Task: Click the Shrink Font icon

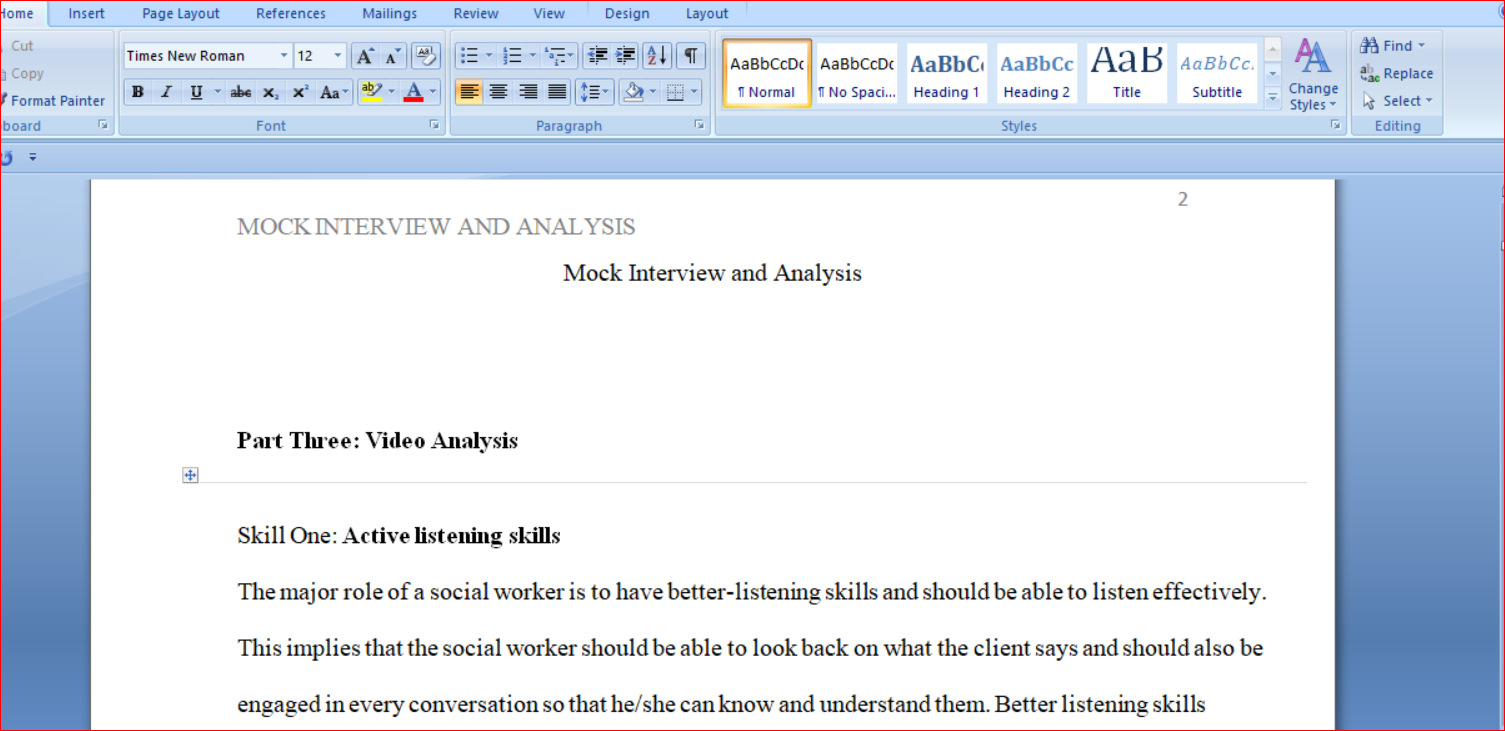Action: coord(392,56)
